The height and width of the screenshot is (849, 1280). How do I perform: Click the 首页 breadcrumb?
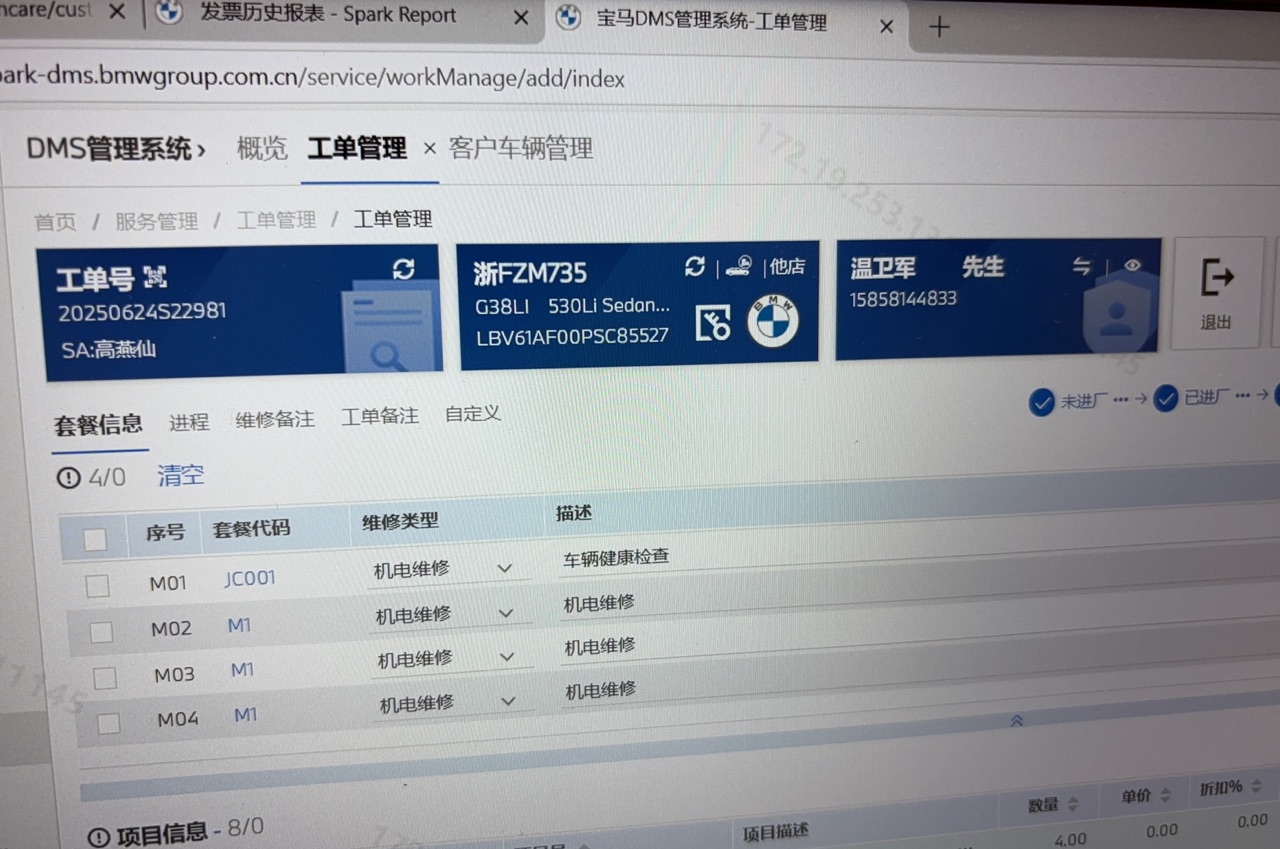(55, 222)
